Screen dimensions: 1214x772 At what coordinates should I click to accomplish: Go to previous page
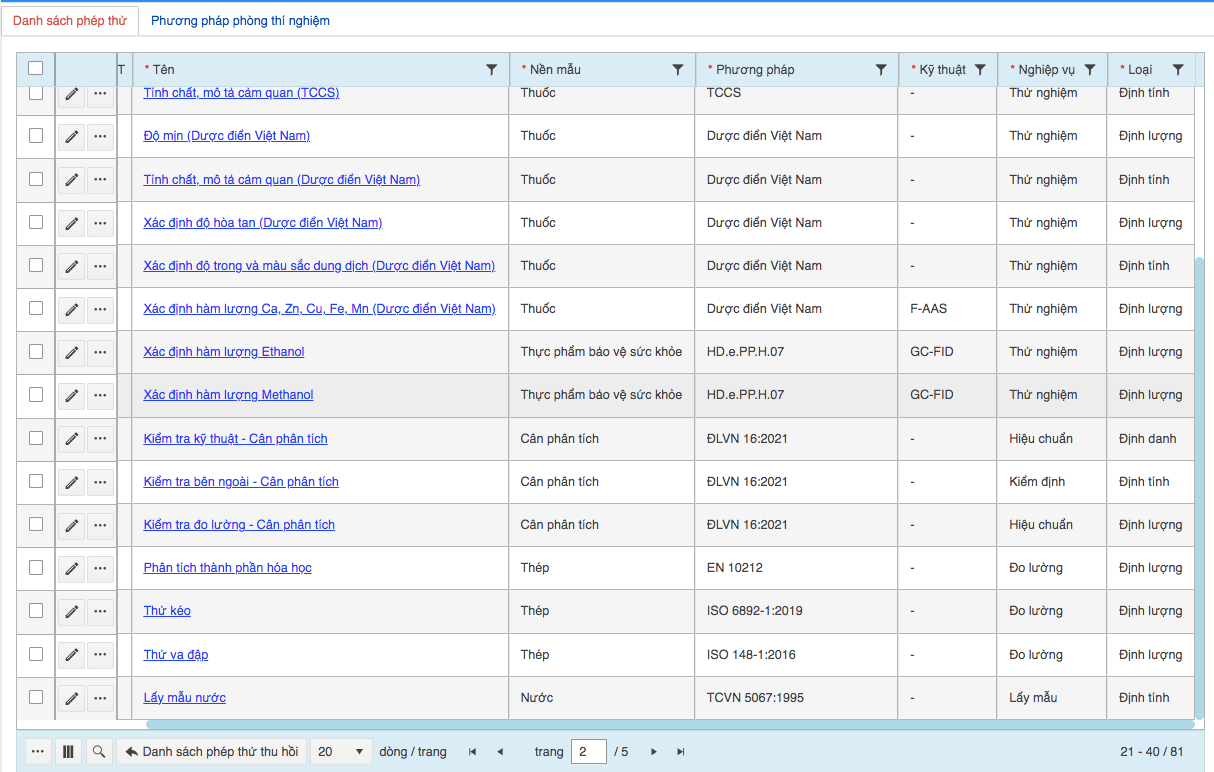click(500, 752)
